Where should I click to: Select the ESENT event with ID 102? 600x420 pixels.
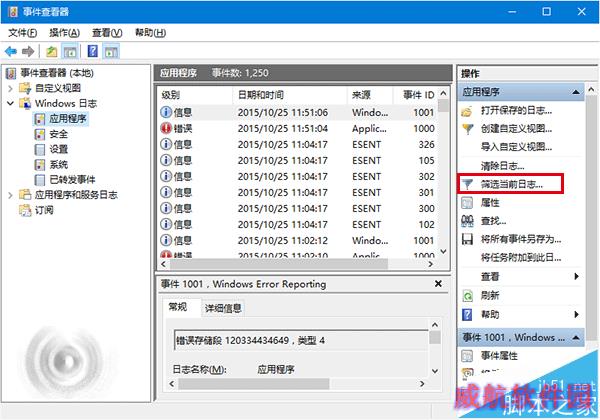pyautogui.click(x=298, y=225)
